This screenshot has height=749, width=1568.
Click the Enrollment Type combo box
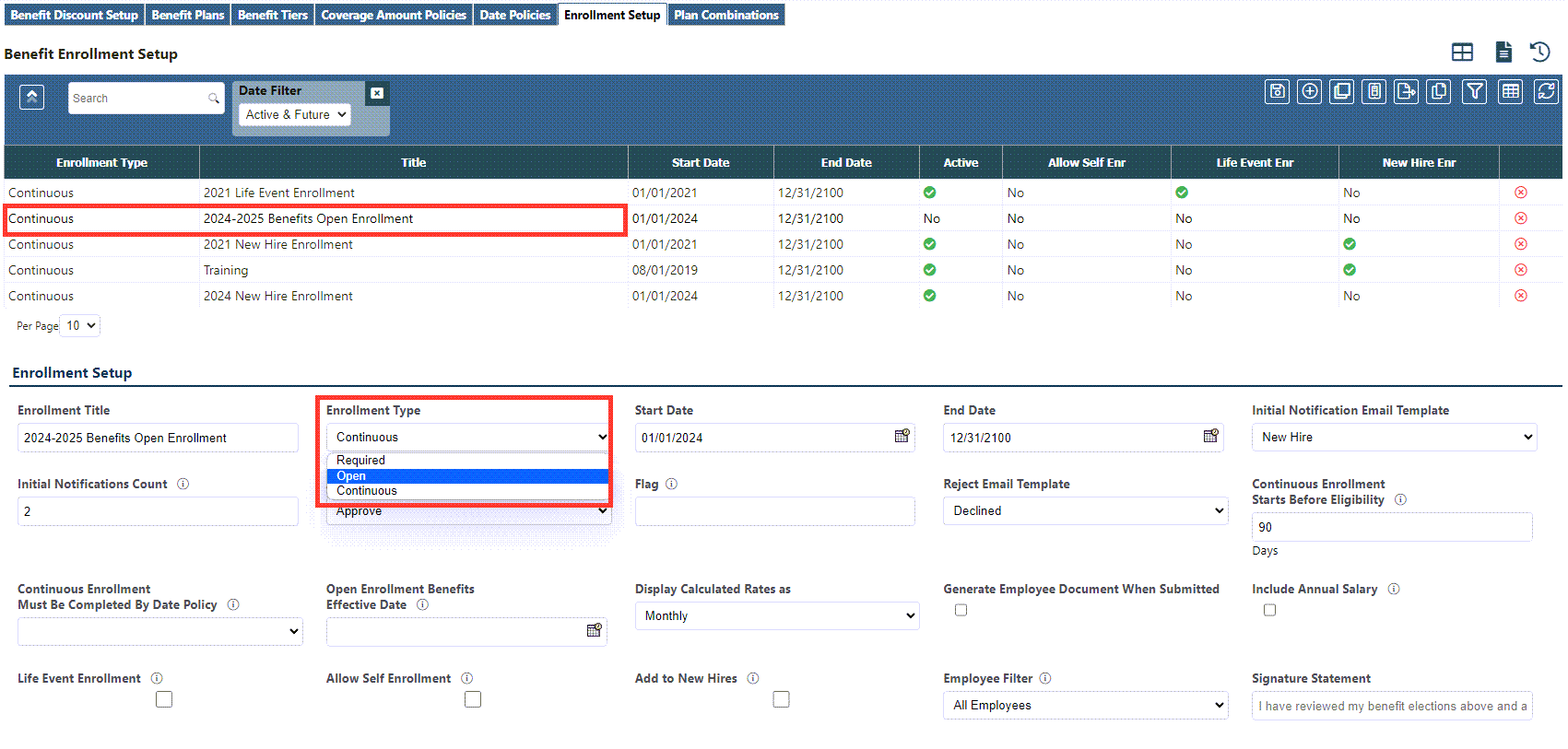pyautogui.click(x=467, y=437)
